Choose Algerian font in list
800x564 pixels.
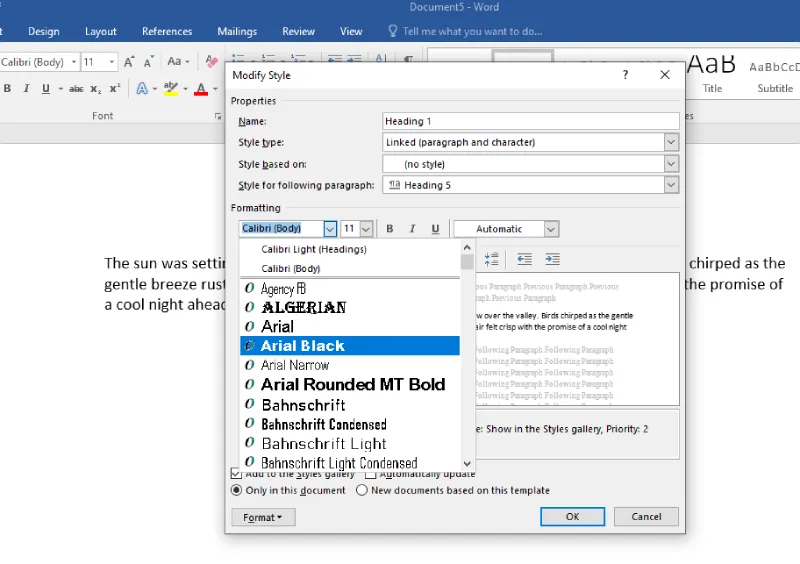(350, 307)
